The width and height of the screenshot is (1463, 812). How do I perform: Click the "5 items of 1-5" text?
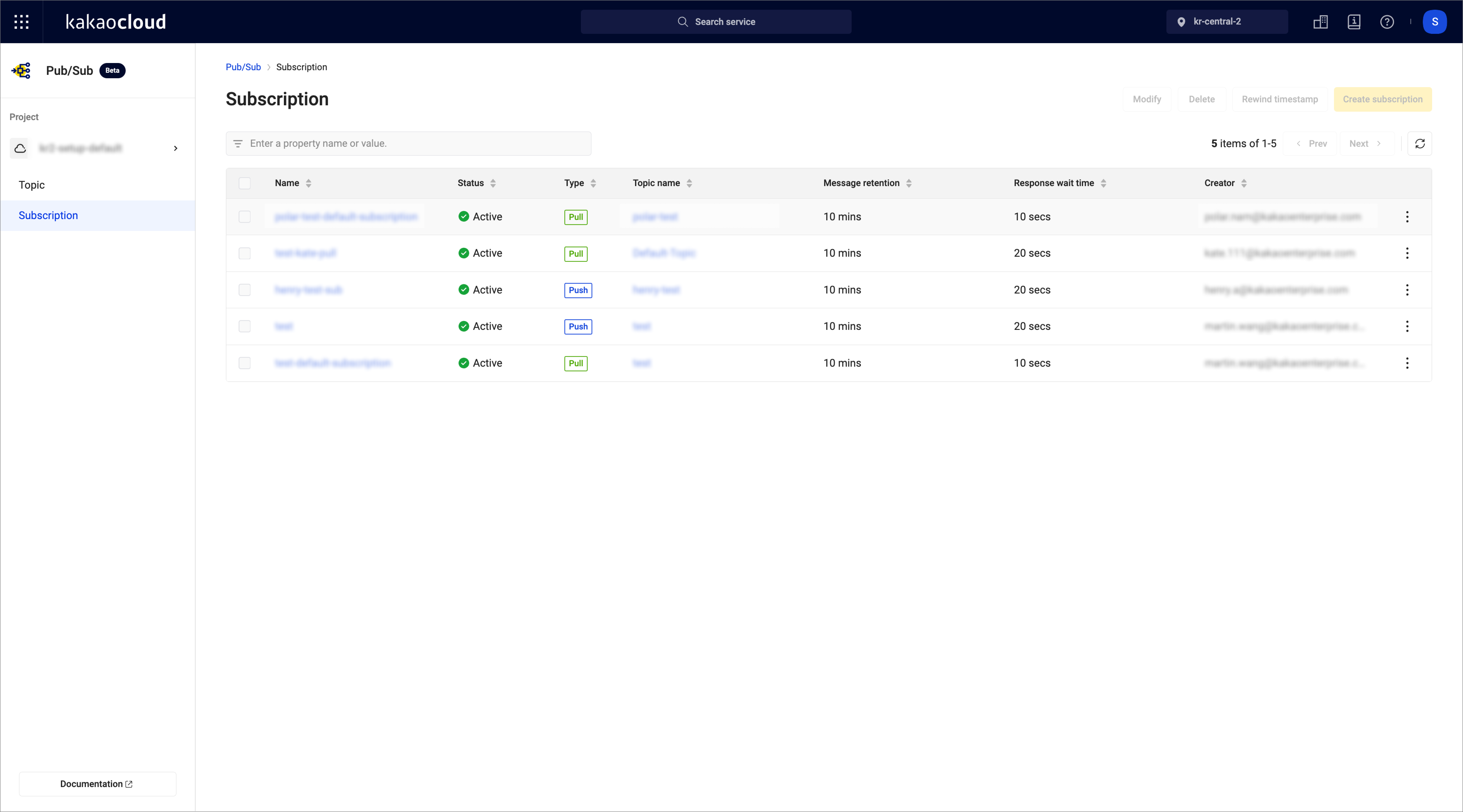click(1244, 144)
